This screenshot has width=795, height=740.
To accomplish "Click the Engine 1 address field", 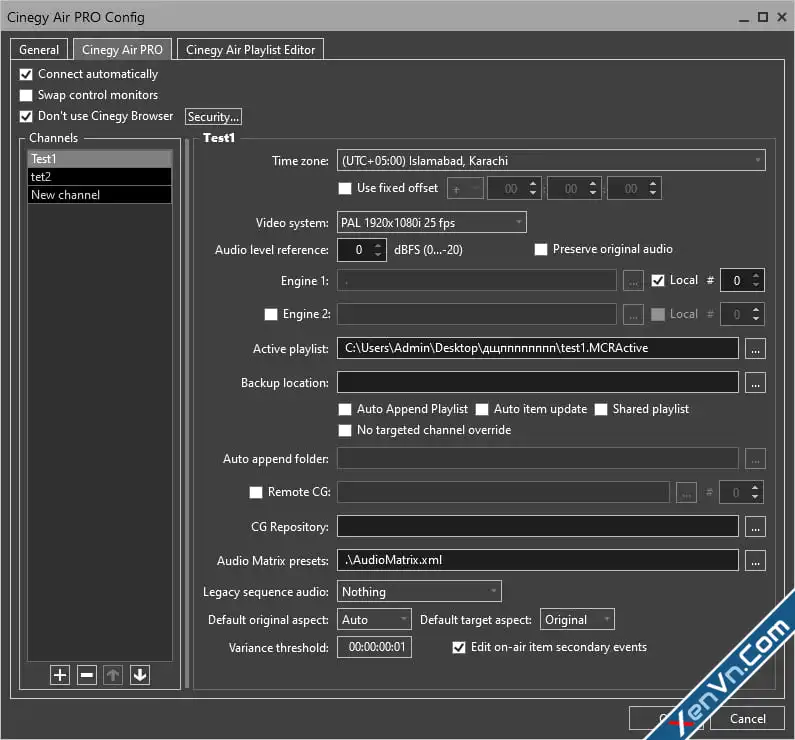I will click(477, 281).
